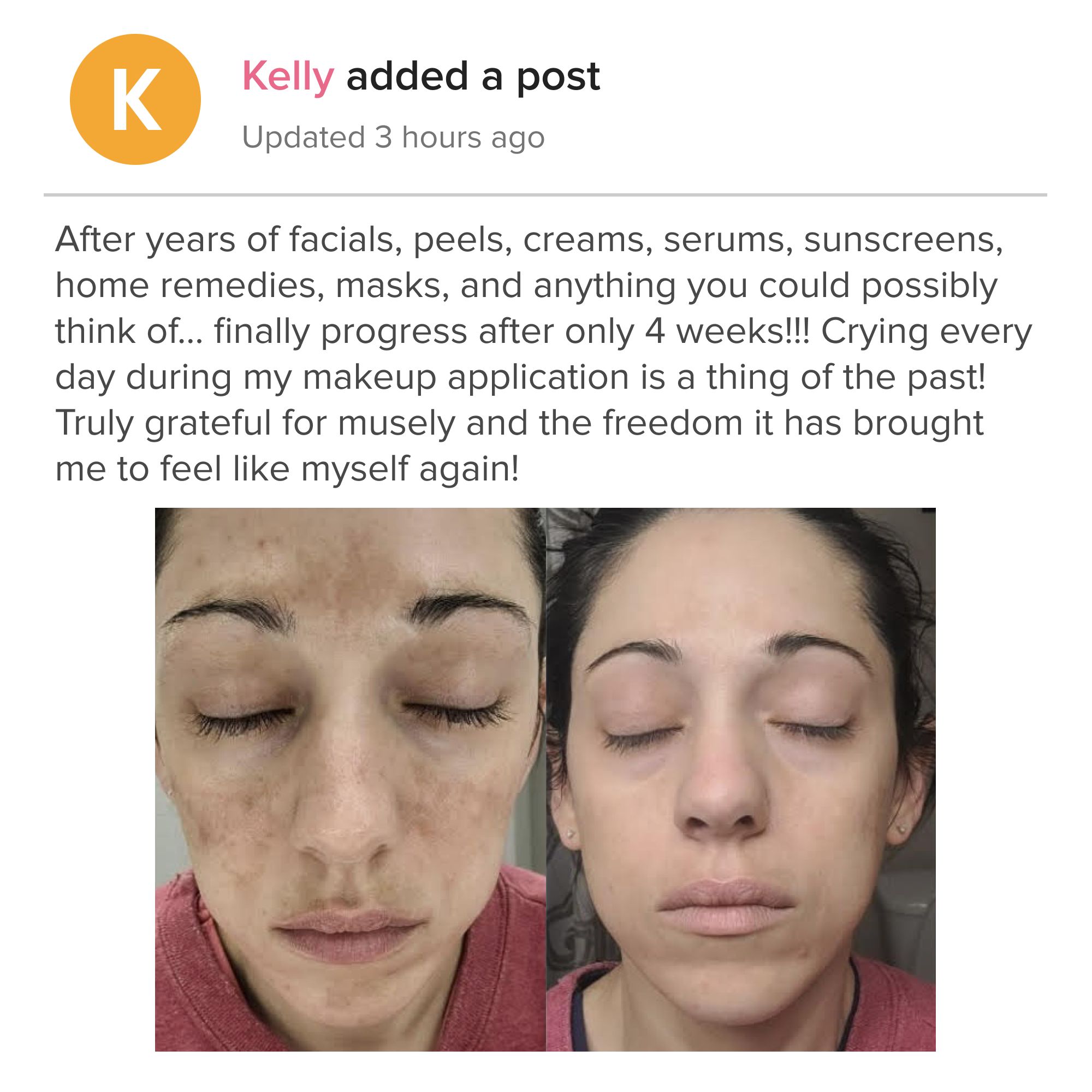
Task: Click the line 'me to feel like myself again!'
Action: pos(287,468)
